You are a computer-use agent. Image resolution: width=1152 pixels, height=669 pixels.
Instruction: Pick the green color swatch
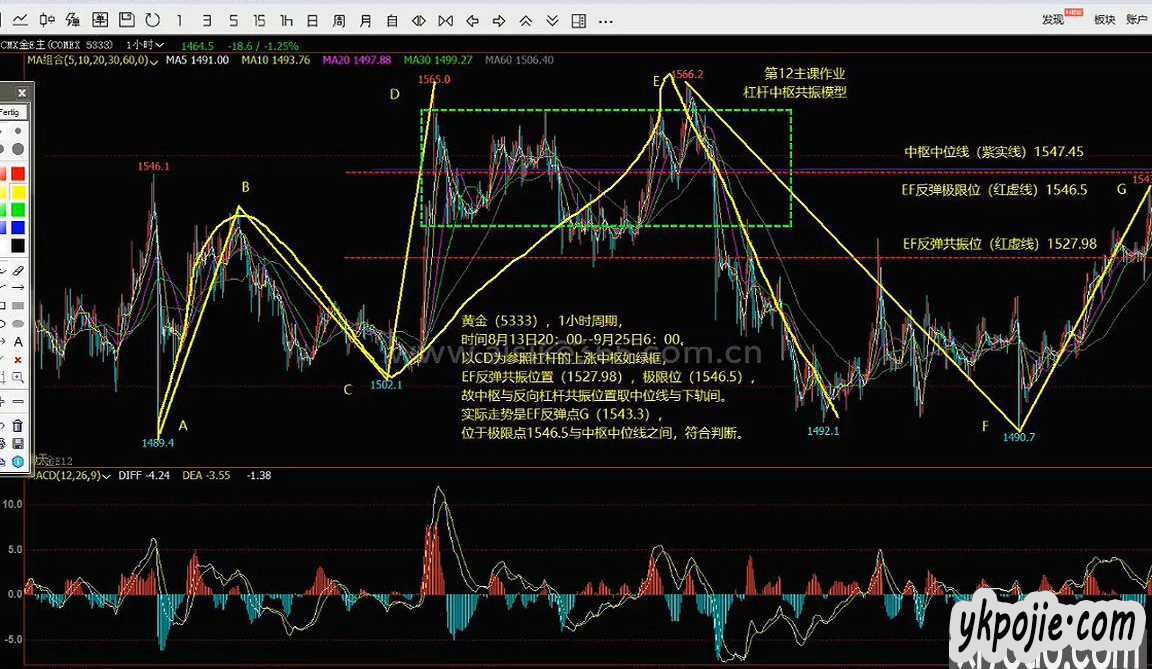coord(18,210)
